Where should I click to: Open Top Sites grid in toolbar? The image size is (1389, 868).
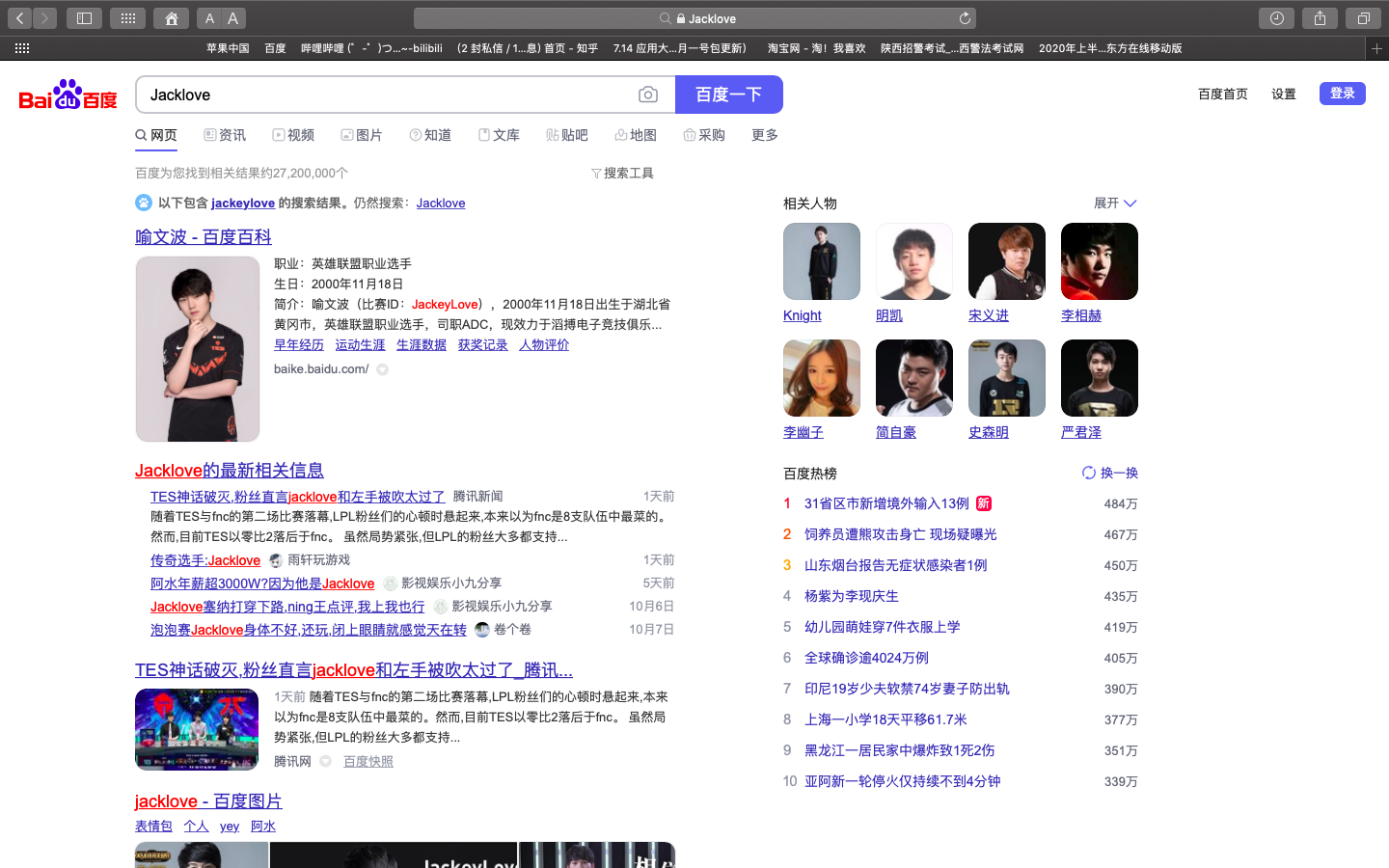click(127, 18)
